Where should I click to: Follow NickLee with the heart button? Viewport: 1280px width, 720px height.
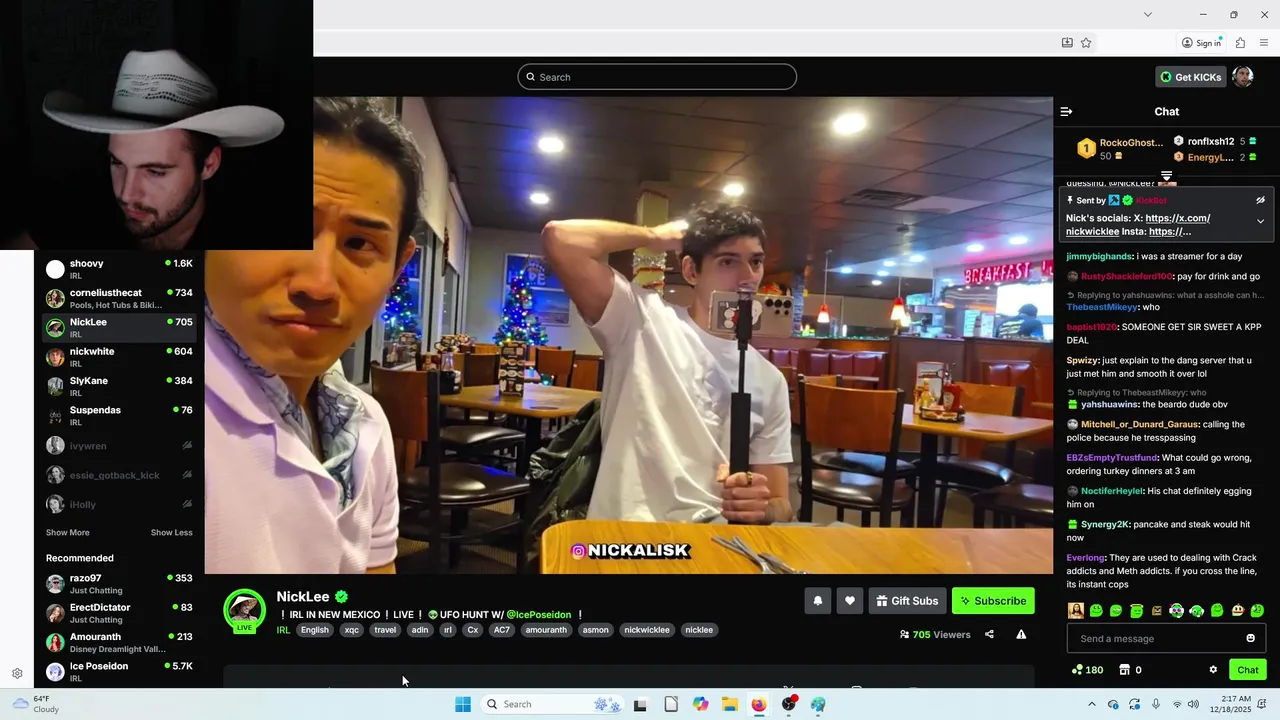tap(850, 601)
